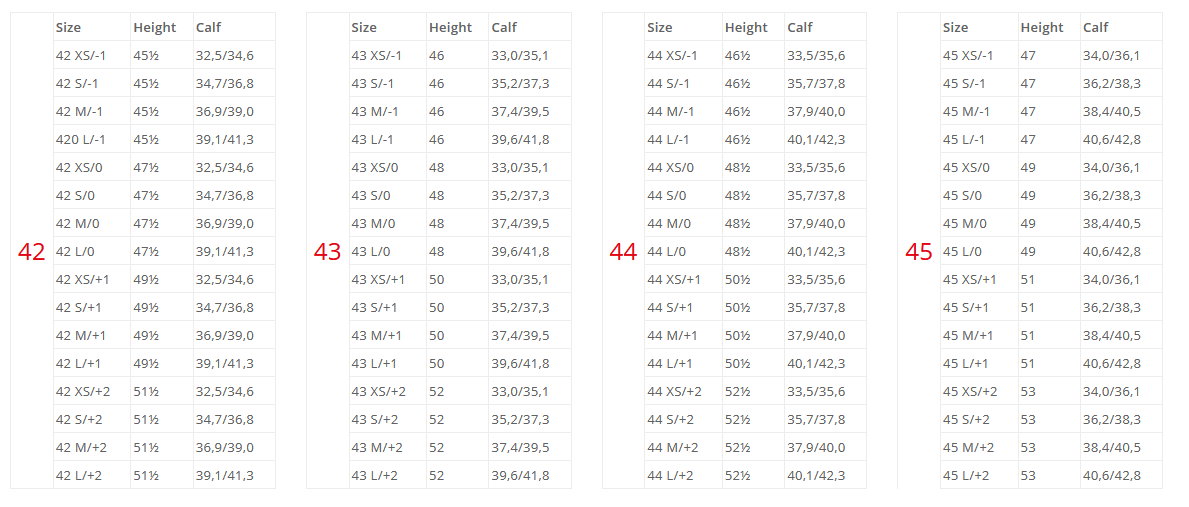1189x507 pixels.
Task: Click calf value 40,6/42,8 for 45 L/+2
Action: tap(1112, 476)
